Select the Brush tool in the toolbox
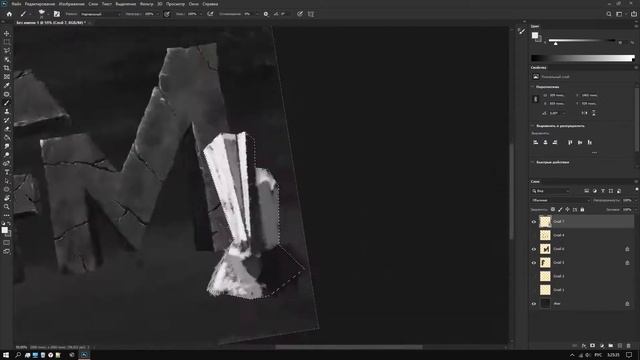This screenshot has width=640, height=360. tap(7, 103)
